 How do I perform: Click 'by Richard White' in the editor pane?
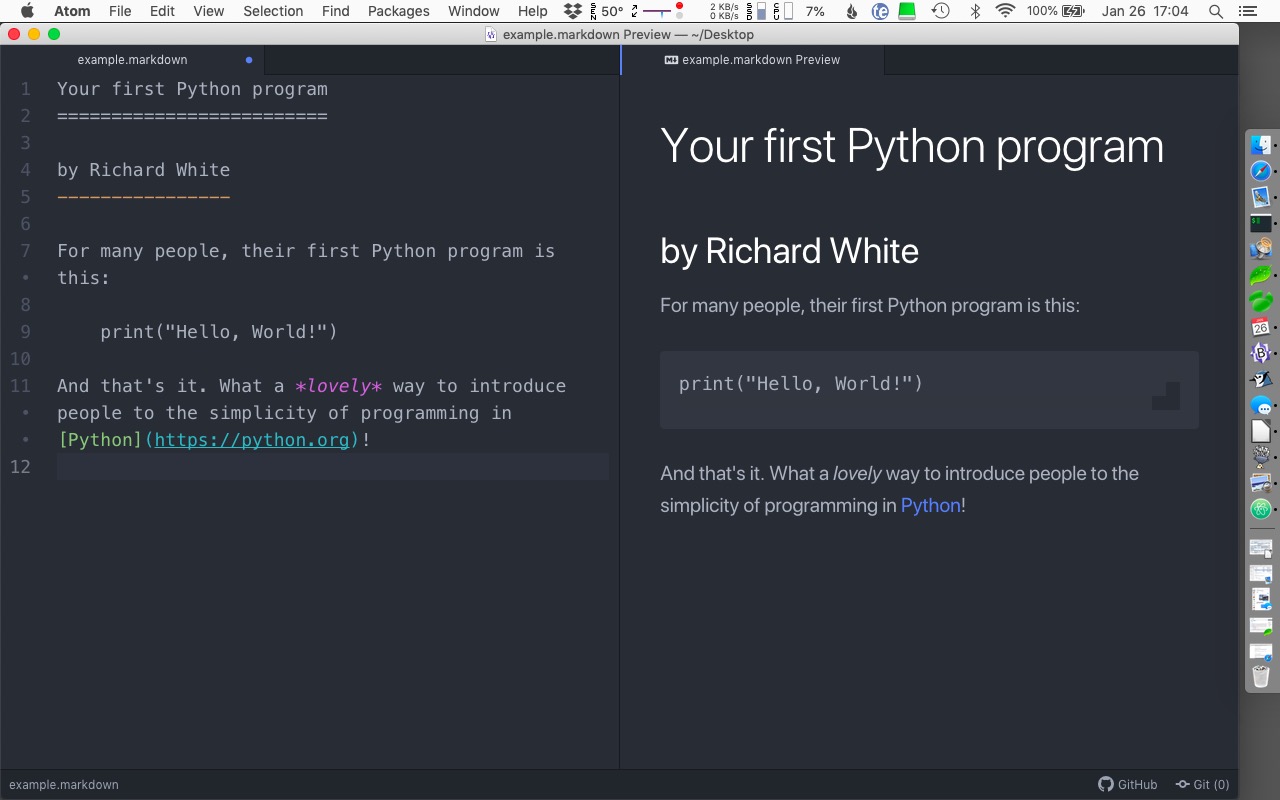pyautogui.click(x=143, y=170)
